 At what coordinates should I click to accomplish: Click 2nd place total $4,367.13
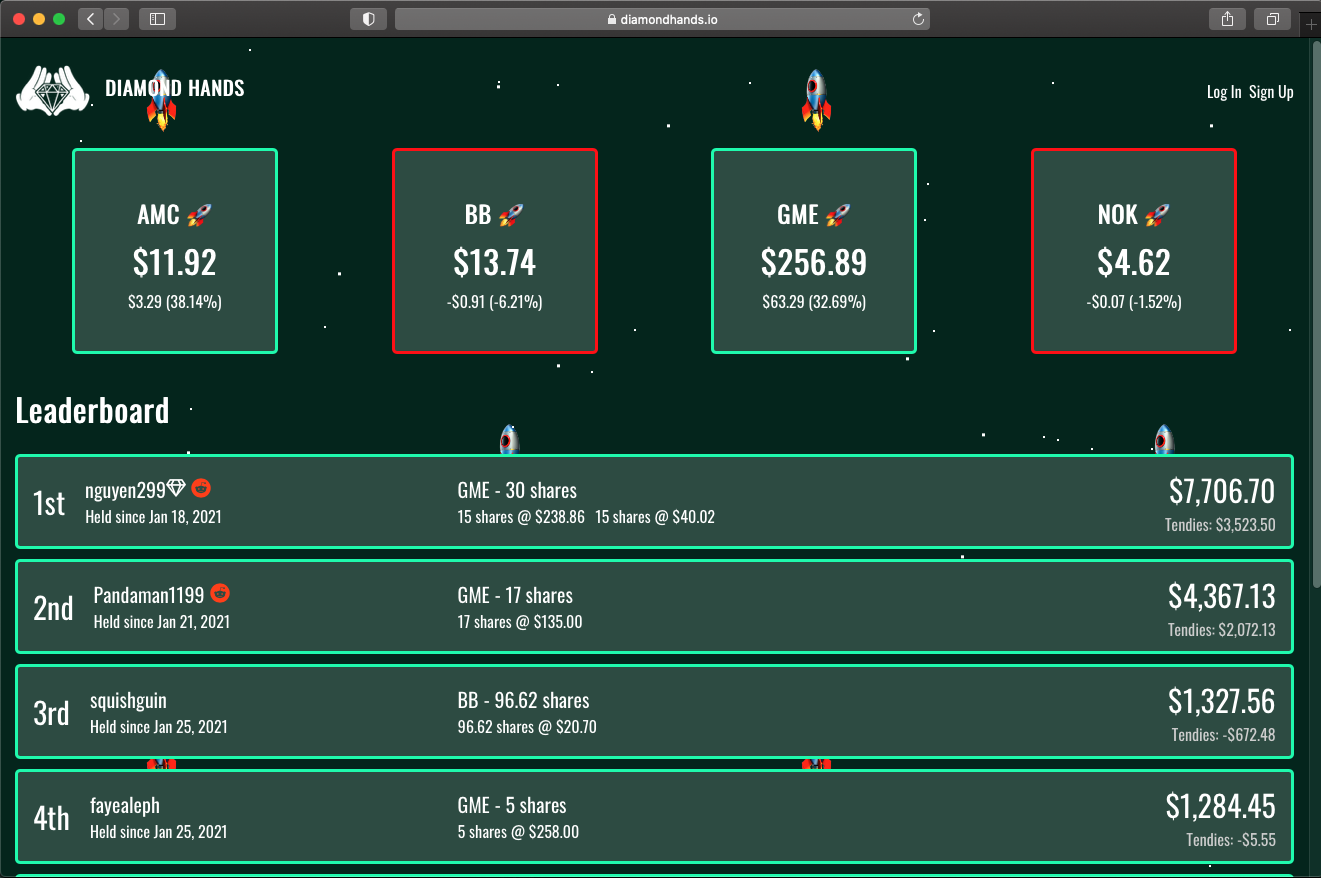pos(1222,596)
